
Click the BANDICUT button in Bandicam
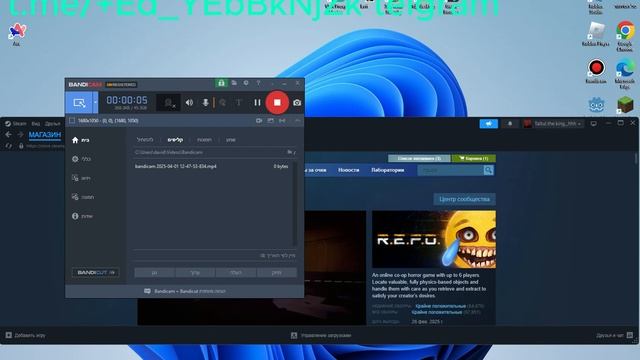96,272
